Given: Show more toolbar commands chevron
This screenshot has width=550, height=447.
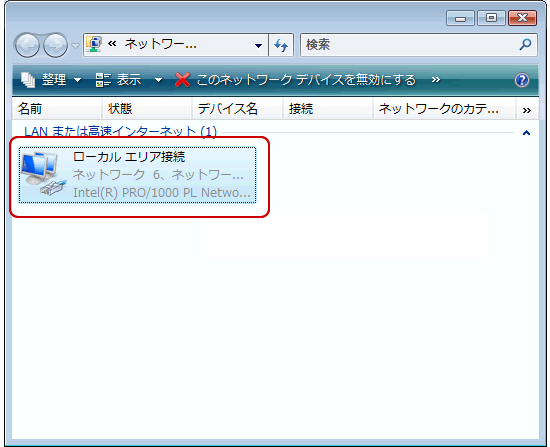Looking at the screenshot, I should pyautogui.click(x=436, y=80).
